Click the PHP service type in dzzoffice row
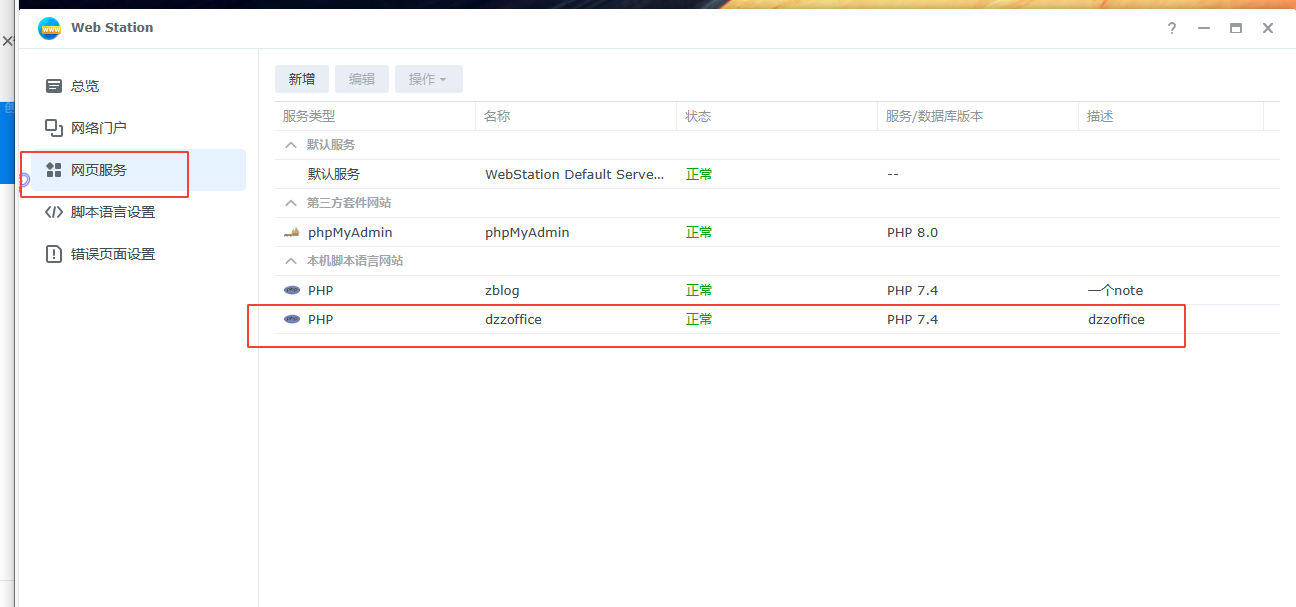This screenshot has height=607, width=1296. [320, 319]
